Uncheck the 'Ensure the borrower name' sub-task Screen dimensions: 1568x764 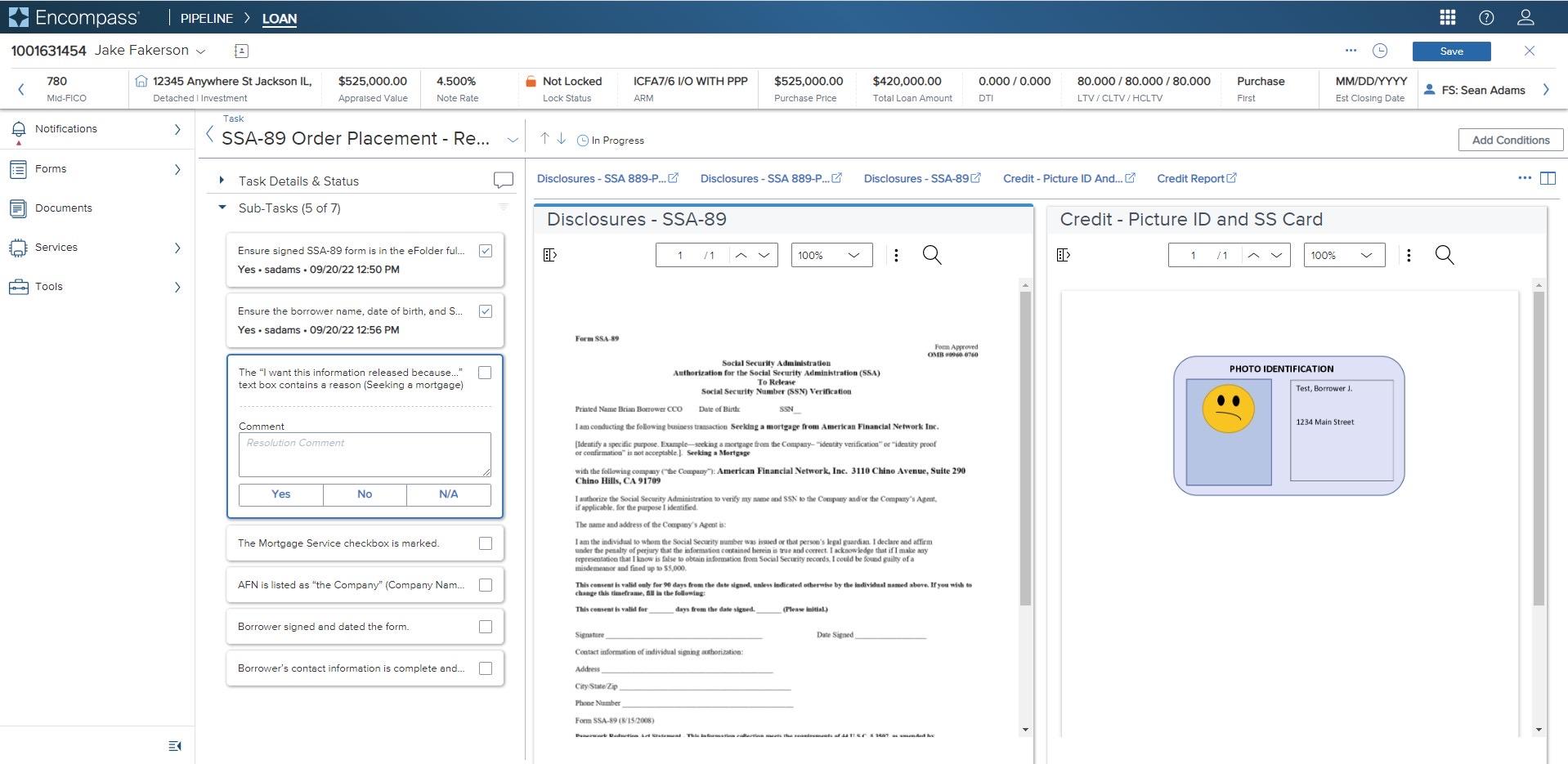(486, 311)
